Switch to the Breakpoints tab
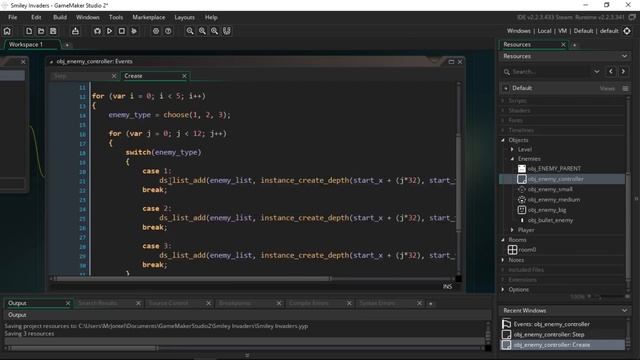Image resolution: width=640 pixels, height=360 pixels. [235, 303]
